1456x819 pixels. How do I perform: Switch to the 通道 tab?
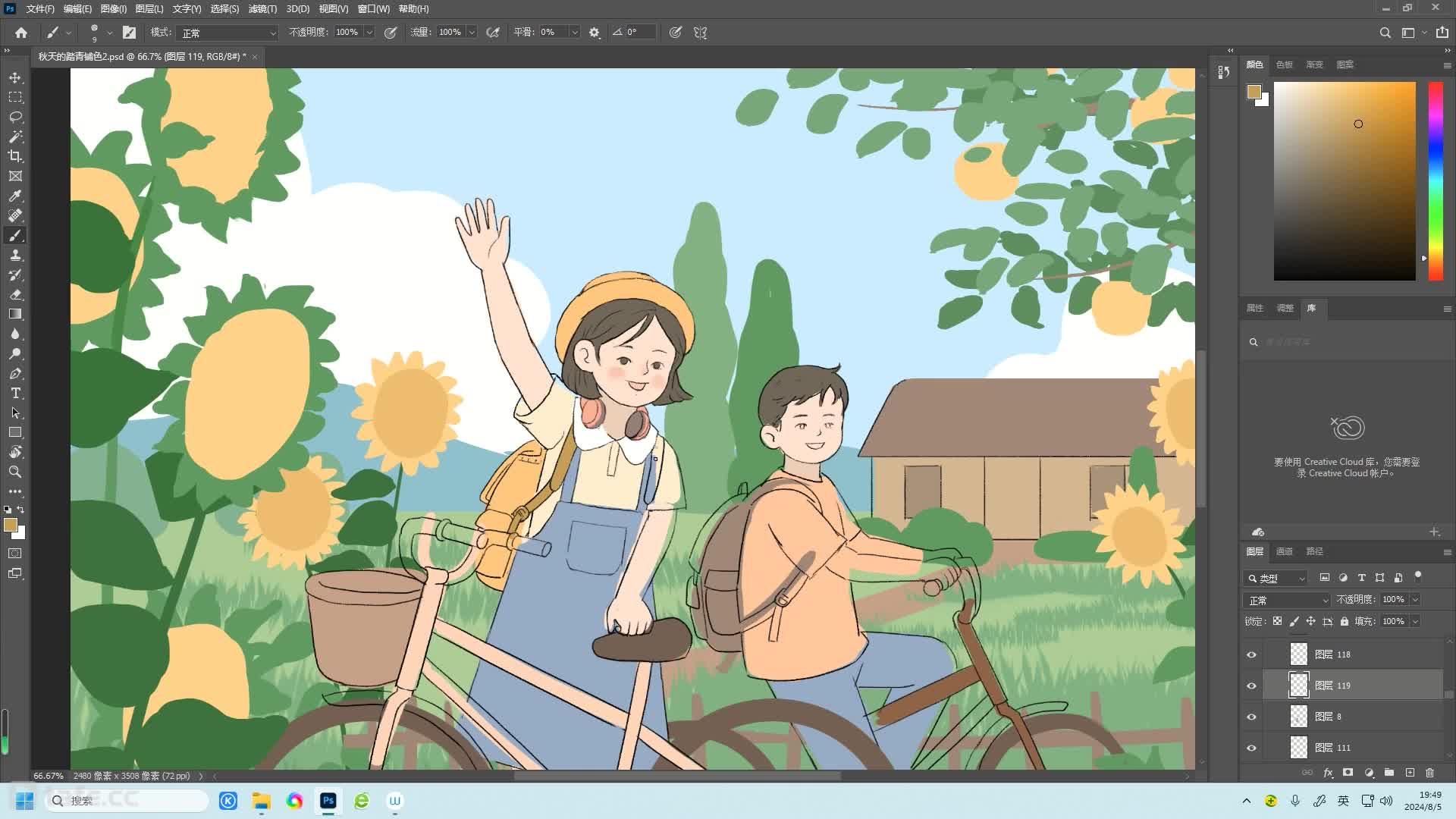pos(1284,551)
